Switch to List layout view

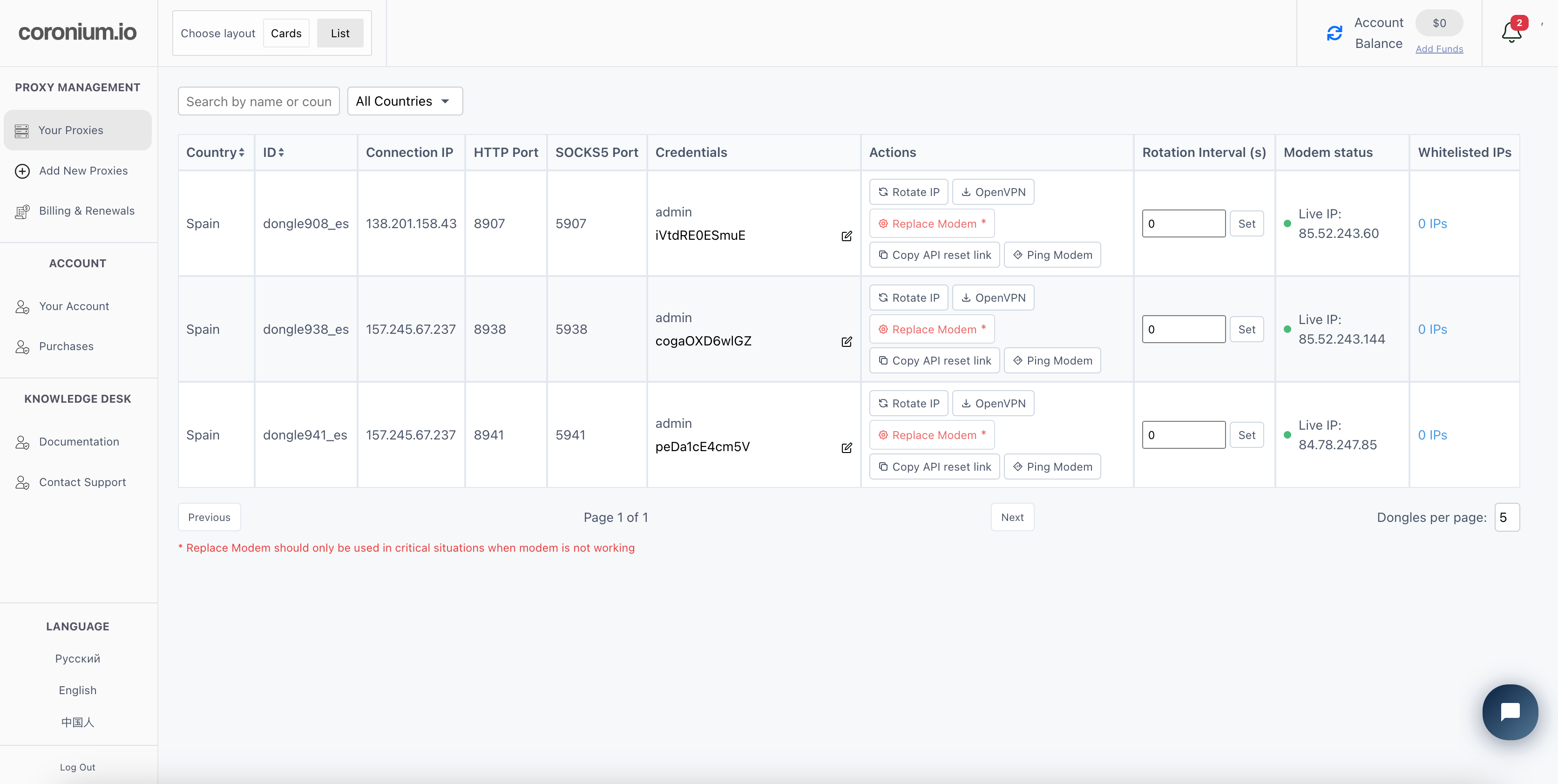click(x=341, y=33)
